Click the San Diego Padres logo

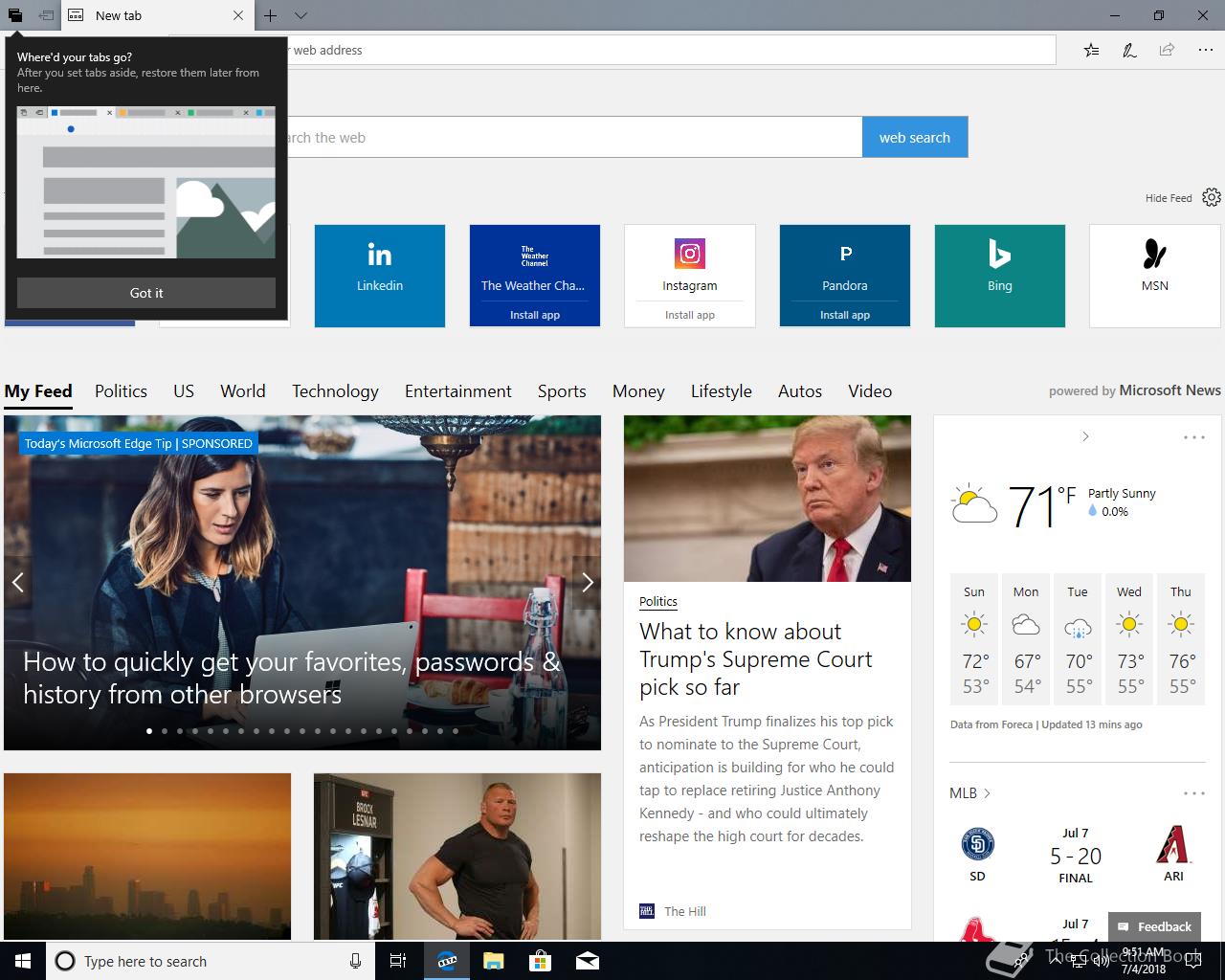977,844
